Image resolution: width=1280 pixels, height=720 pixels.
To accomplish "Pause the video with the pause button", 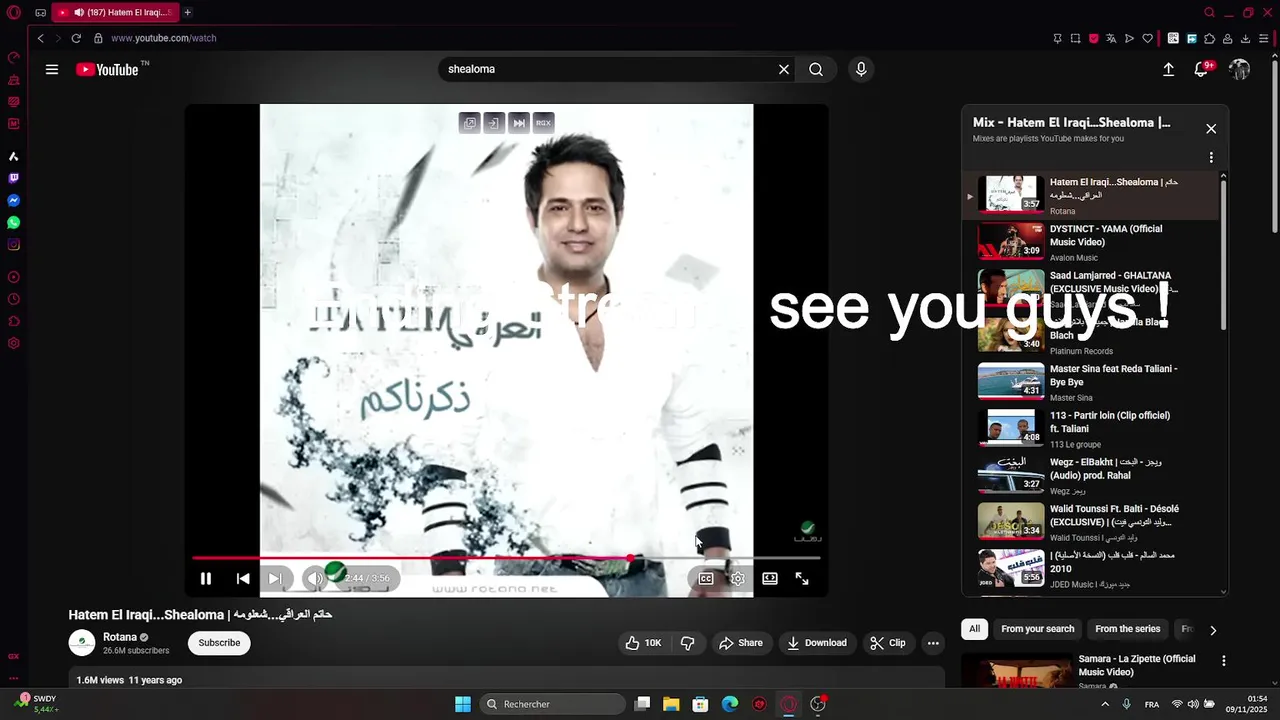I will 205,578.
